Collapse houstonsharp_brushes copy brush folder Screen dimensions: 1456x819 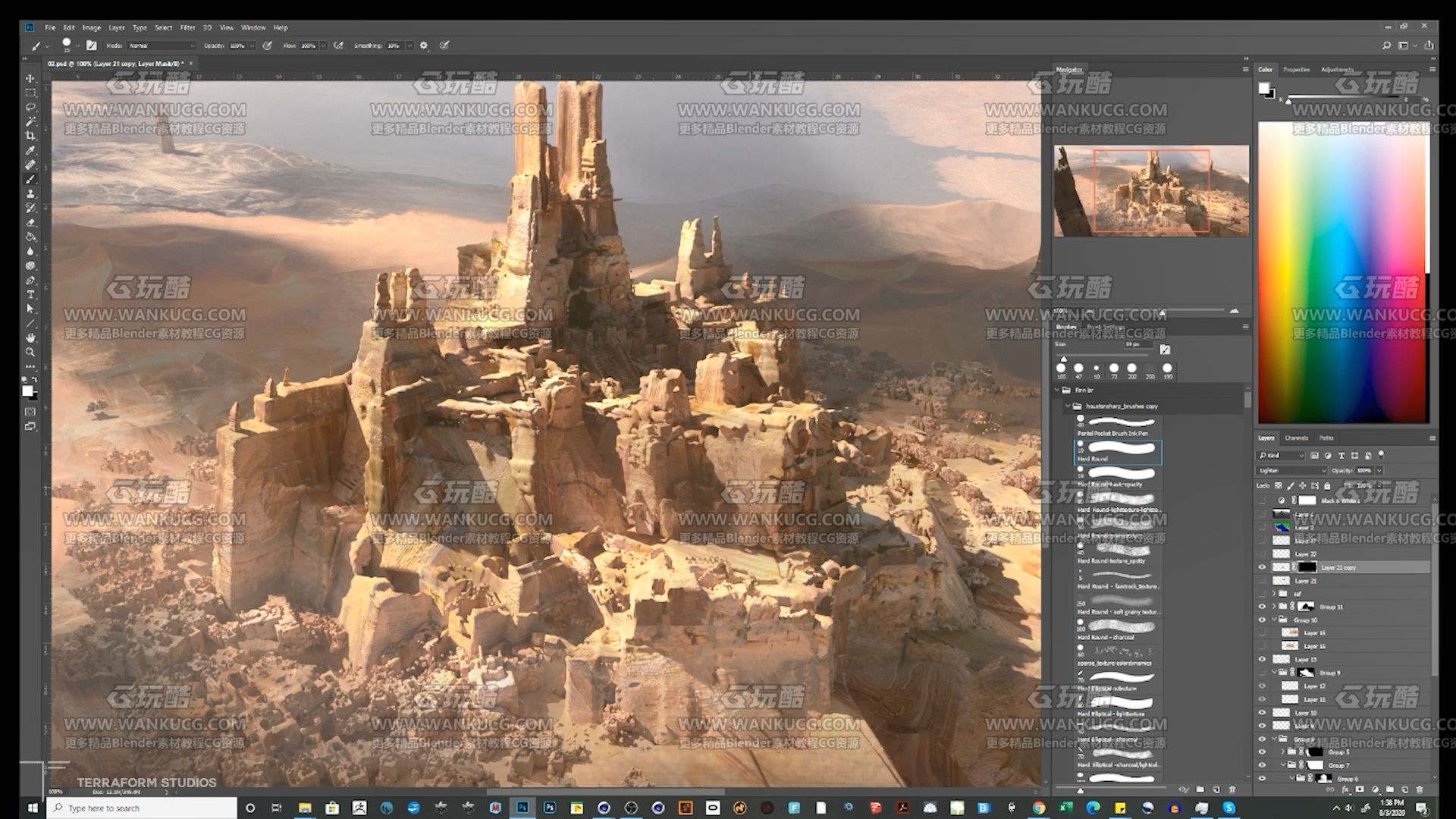pyautogui.click(x=1068, y=406)
